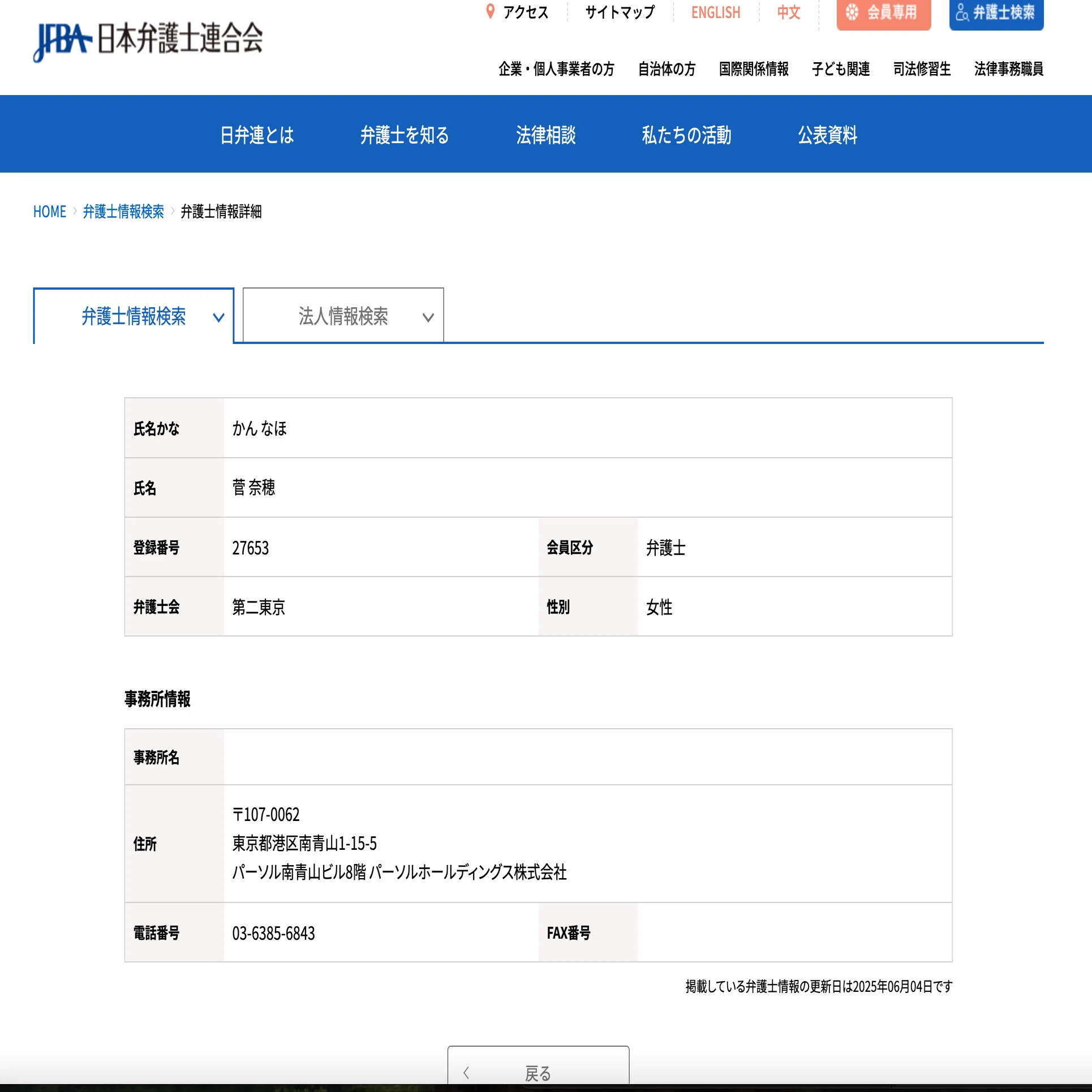Open the 弁護士を知る menu

point(405,135)
